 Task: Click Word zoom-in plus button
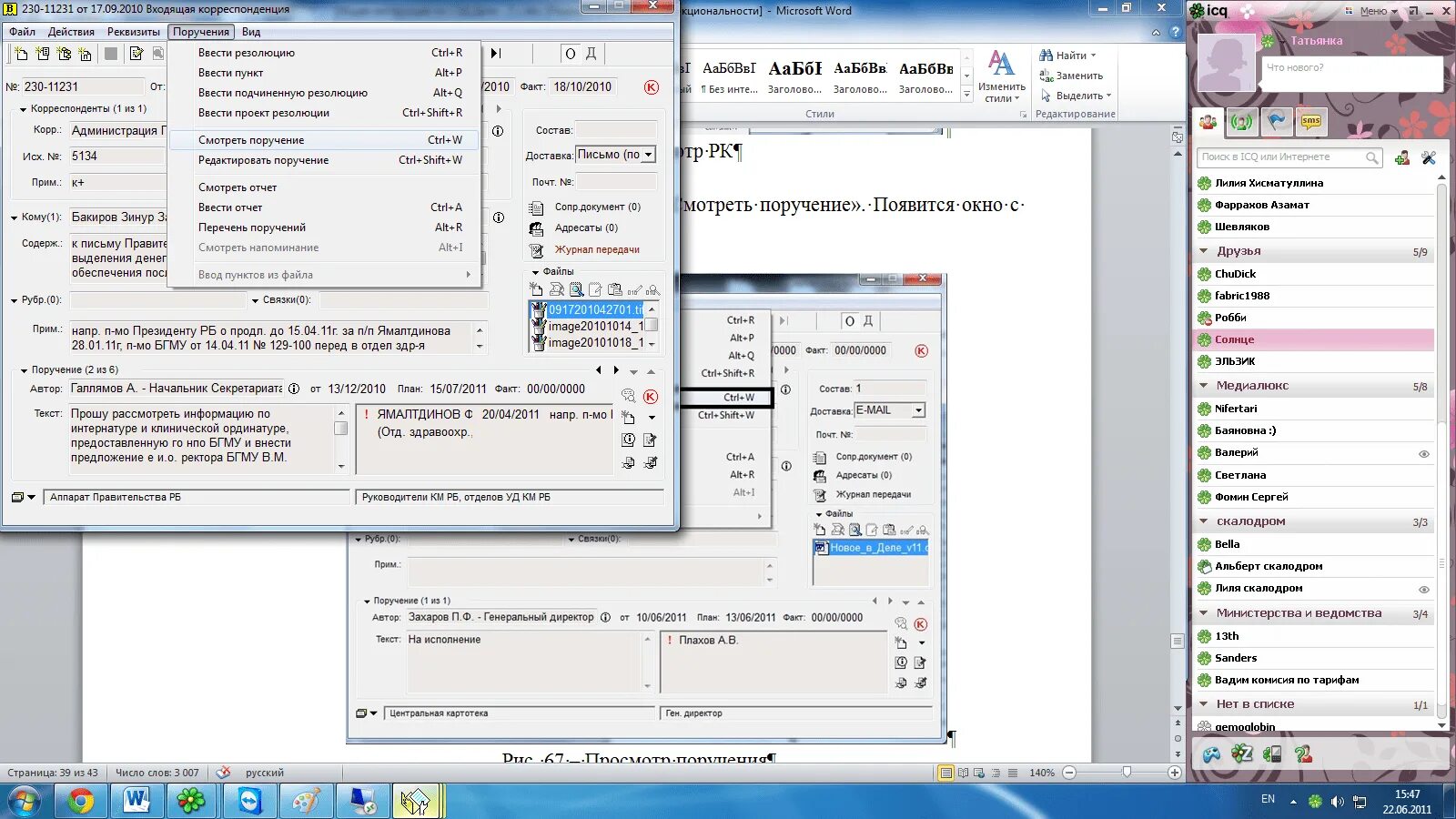tap(1175, 773)
